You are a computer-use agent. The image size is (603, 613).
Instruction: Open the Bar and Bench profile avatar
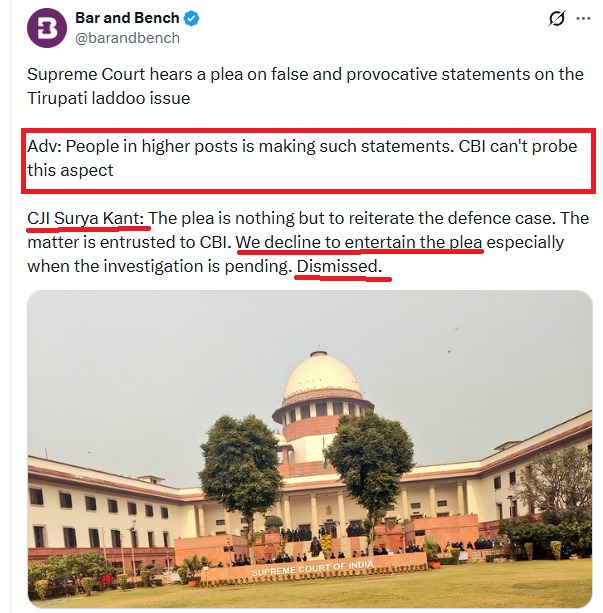pos(47,28)
